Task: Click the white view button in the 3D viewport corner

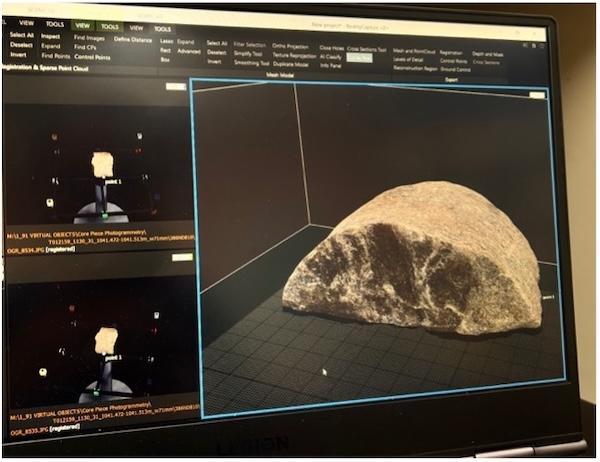Action: (537, 95)
